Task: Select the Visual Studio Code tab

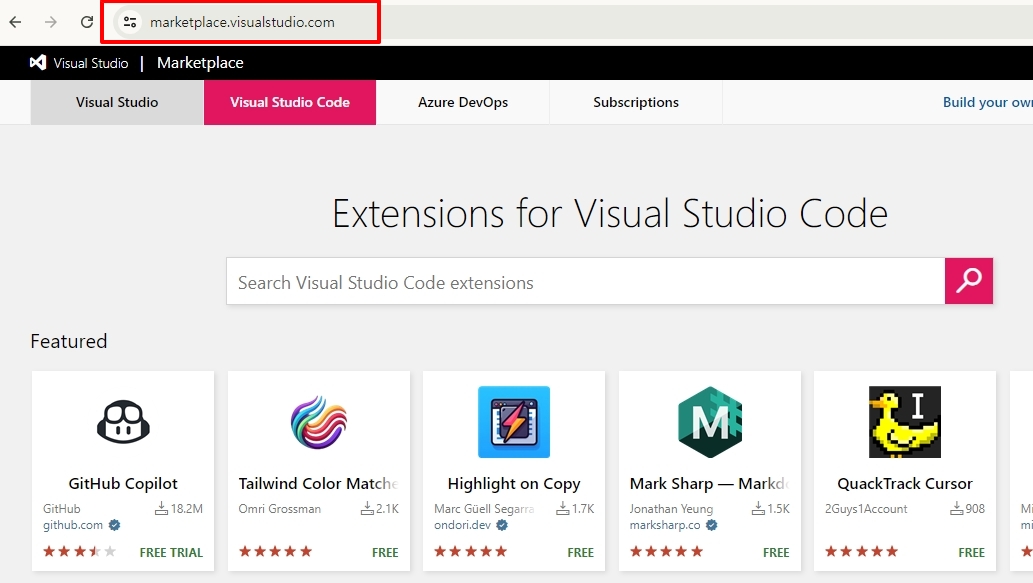Action: tap(290, 102)
